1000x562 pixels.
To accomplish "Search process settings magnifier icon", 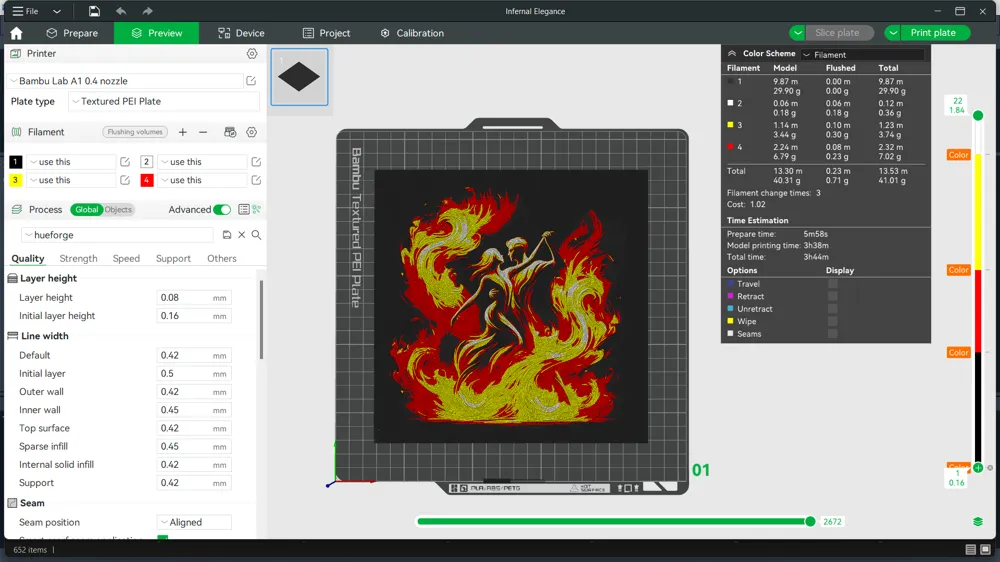I will [256, 235].
